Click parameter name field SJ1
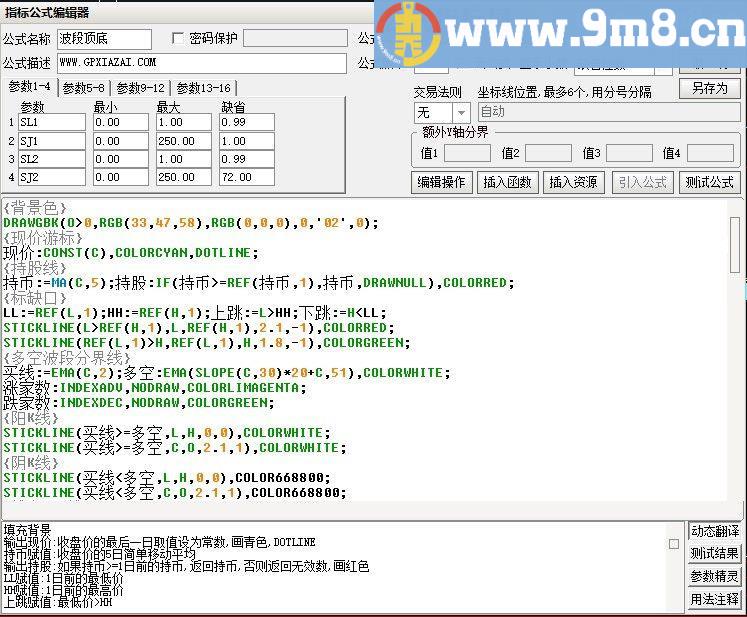The height and width of the screenshot is (617, 747). point(52,141)
